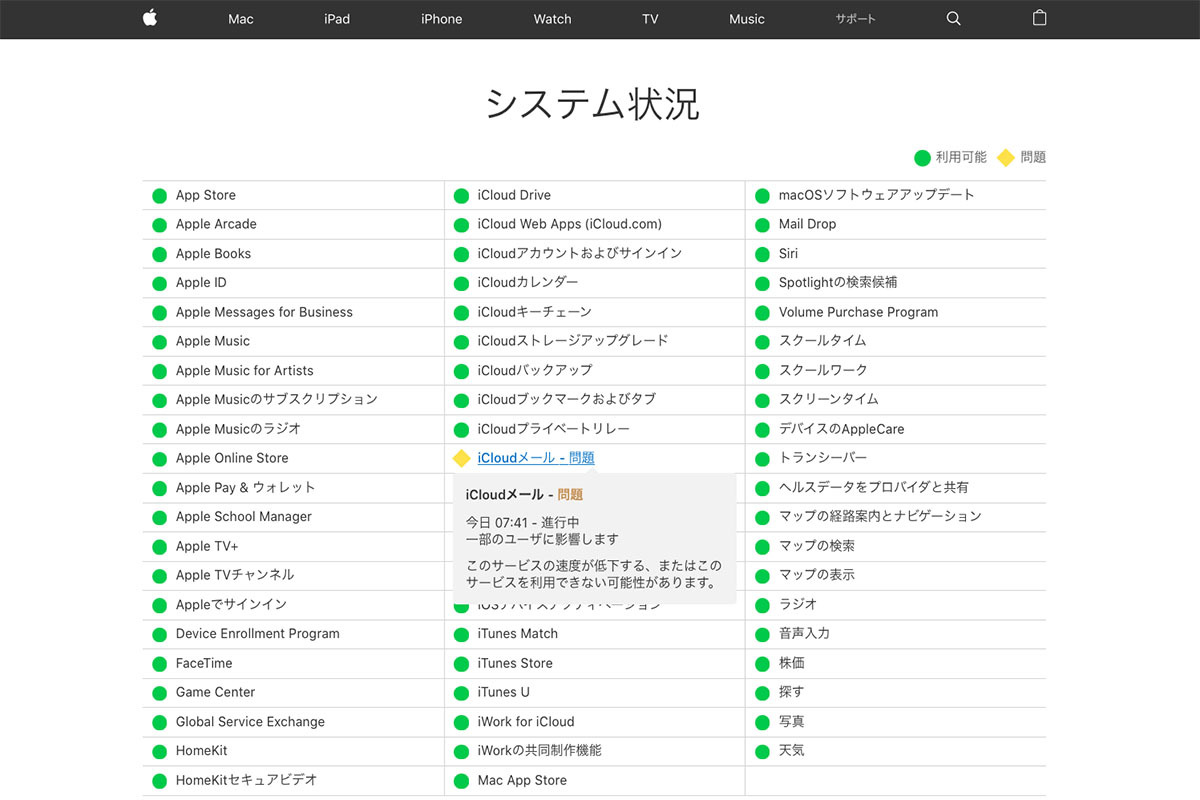Click the Spotlightの検索候補 entry
Viewport: 1200px width, 800px height.
[838, 282]
